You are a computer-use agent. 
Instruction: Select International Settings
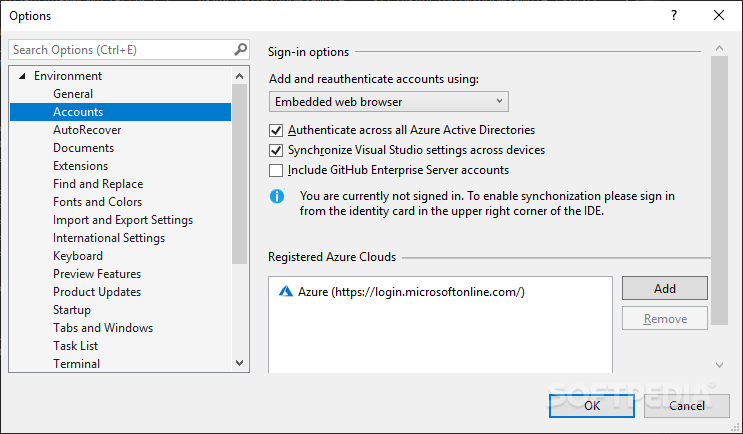click(109, 238)
